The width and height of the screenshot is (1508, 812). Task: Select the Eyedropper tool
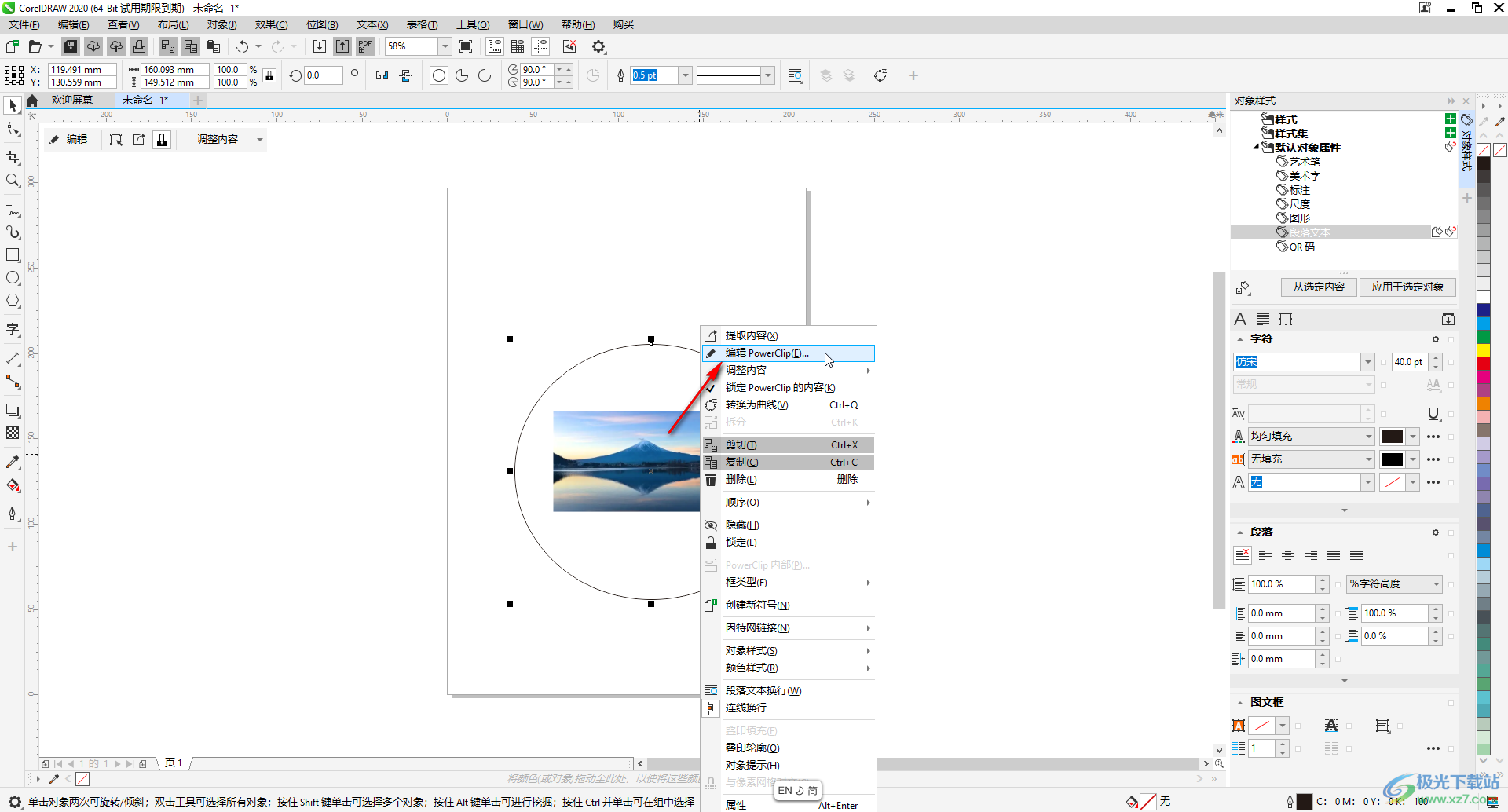[13, 462]
